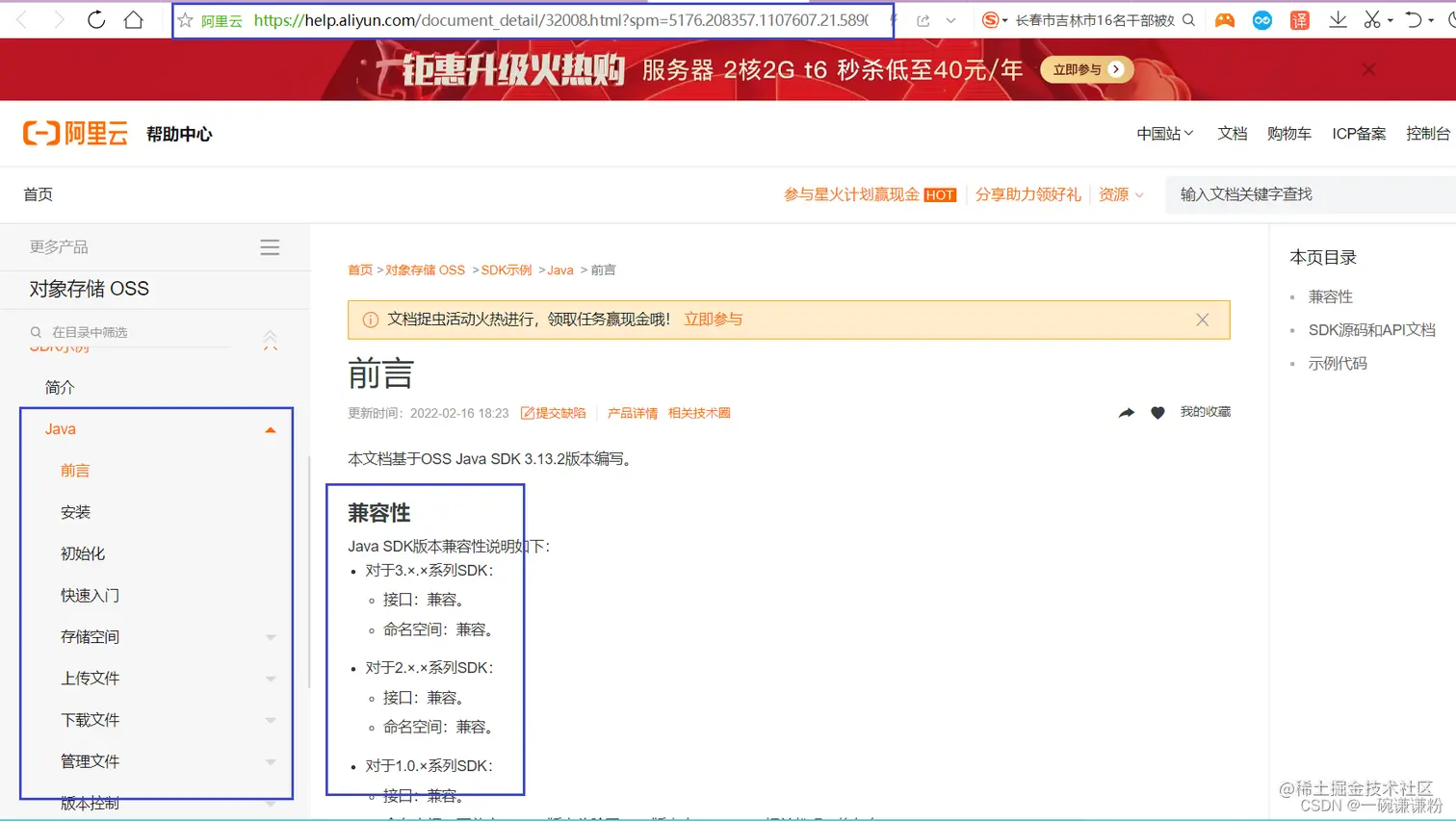
Task: Expand the 资源 dropdown menu
Action: click(1121, 194)
